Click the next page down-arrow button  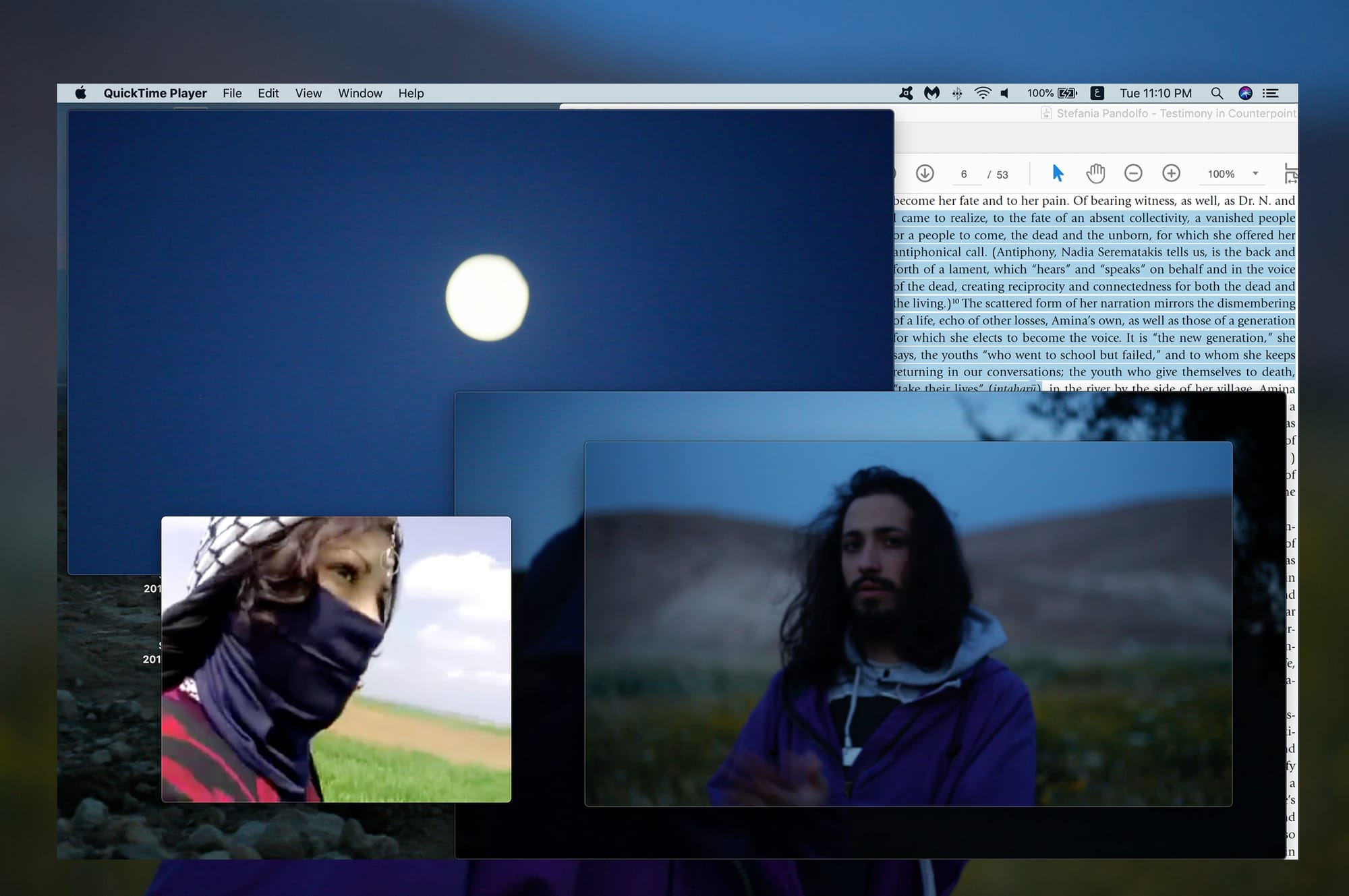point(925,174)
